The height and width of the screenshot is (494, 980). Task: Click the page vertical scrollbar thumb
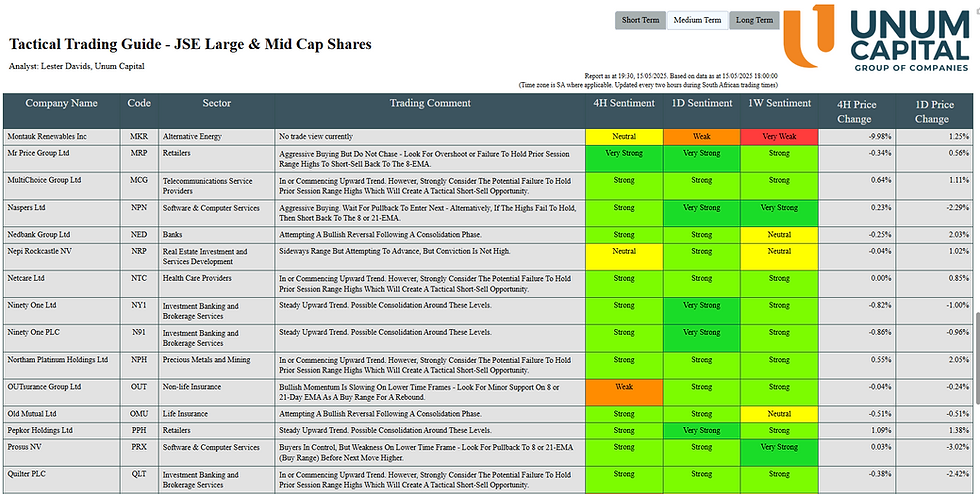[976, 357]
